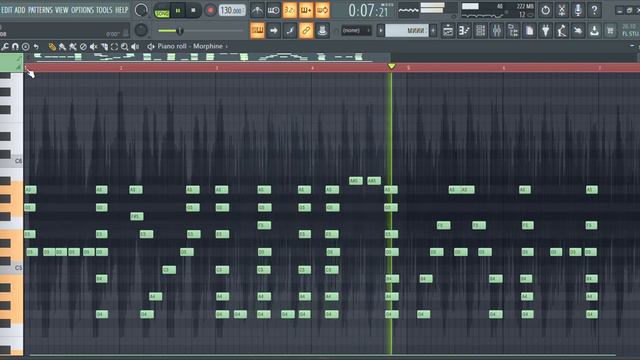Toggle the piano roll snap magnet
The width and height of the screenshot is (640, 360).
[x=15, y=47]
